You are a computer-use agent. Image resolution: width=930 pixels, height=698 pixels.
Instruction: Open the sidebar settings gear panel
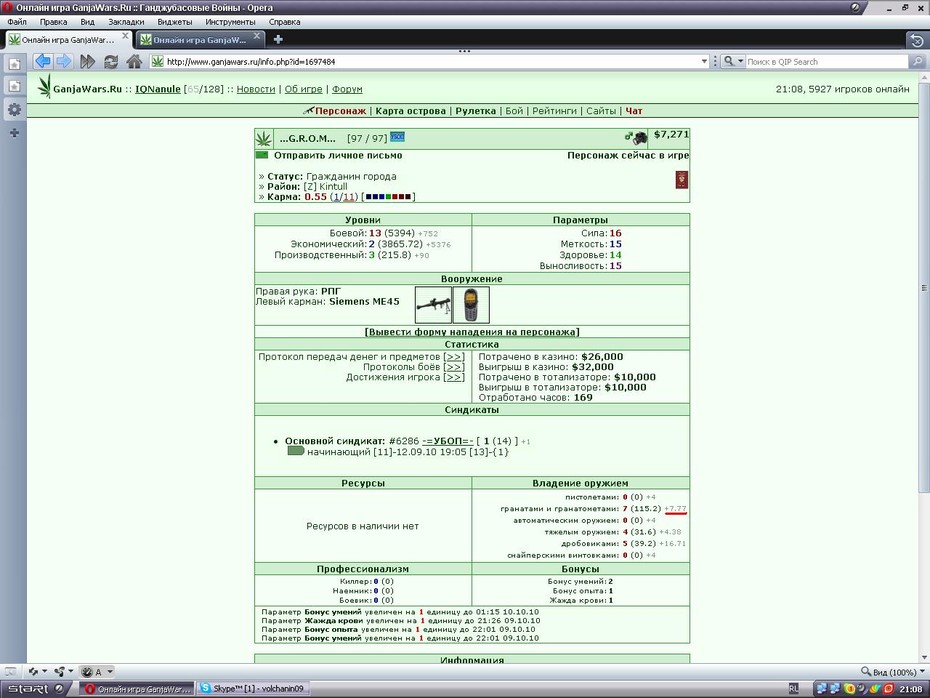(x=14, y=110)
